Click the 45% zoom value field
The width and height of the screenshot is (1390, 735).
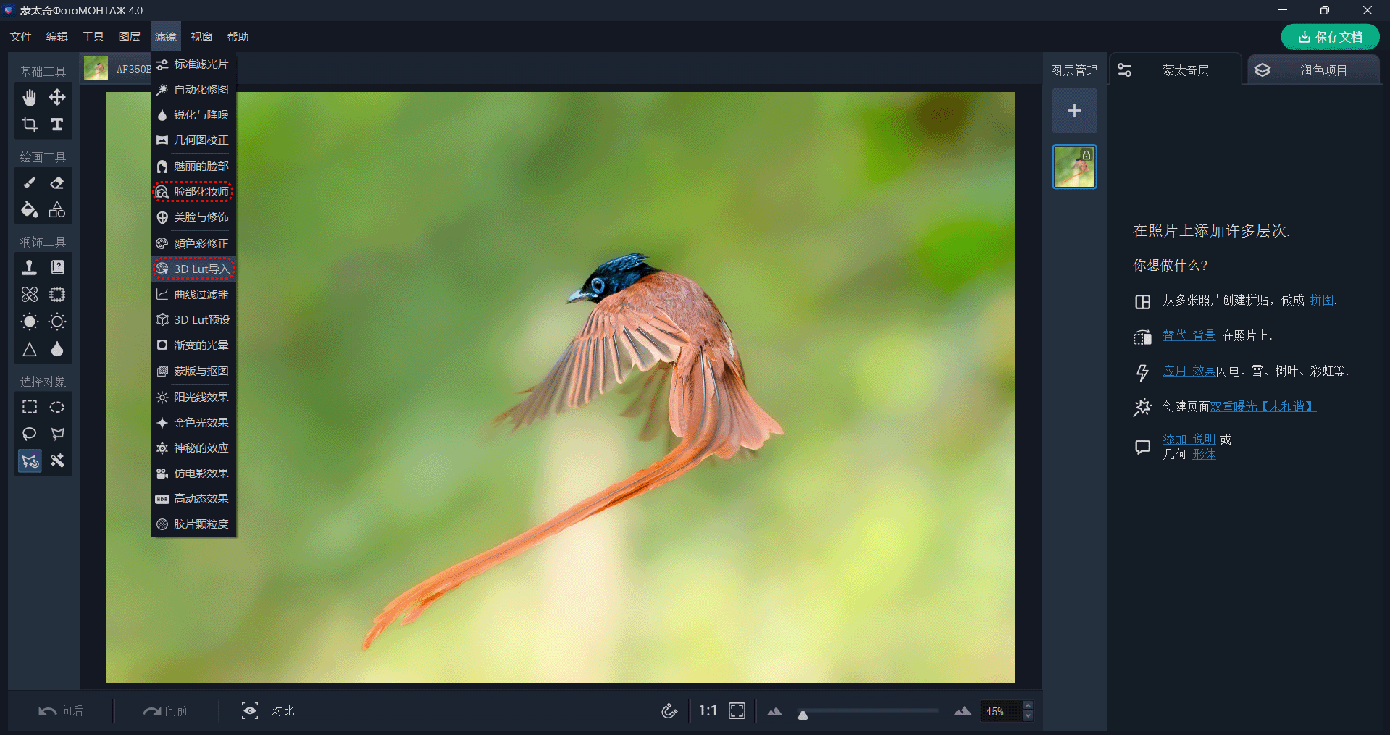click(1001, 711)
